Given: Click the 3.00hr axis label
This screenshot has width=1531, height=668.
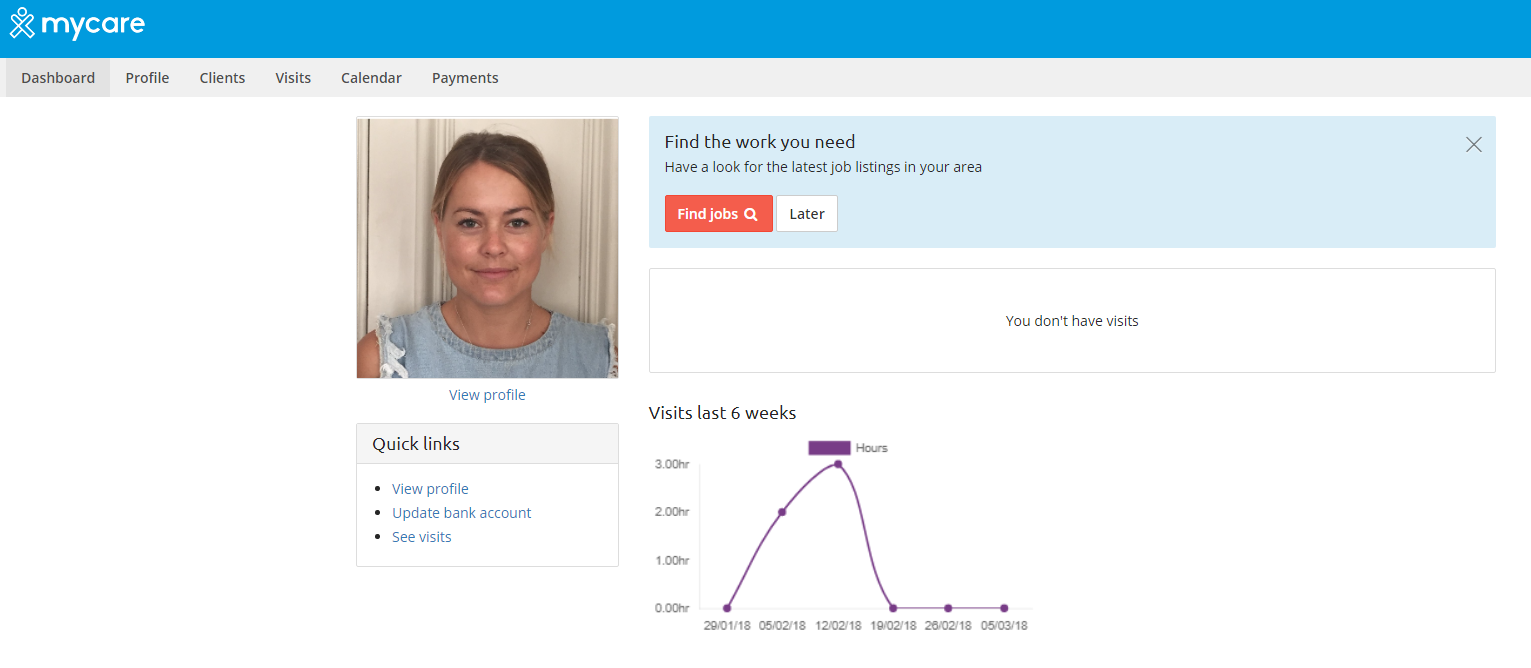Looking at the screenshot, I should pos(672,464).
